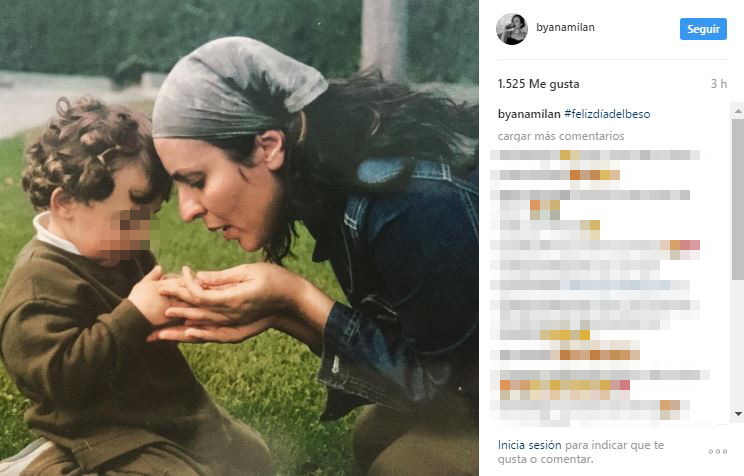Click the byanamilan profile avatar picture

tap(512, 29)
